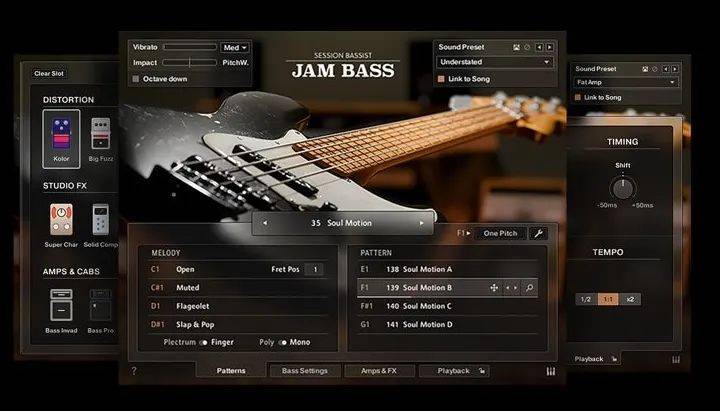Select the D1 Flageolet articulation
Viewport: 720px width, 411px height.
point(238,306)
